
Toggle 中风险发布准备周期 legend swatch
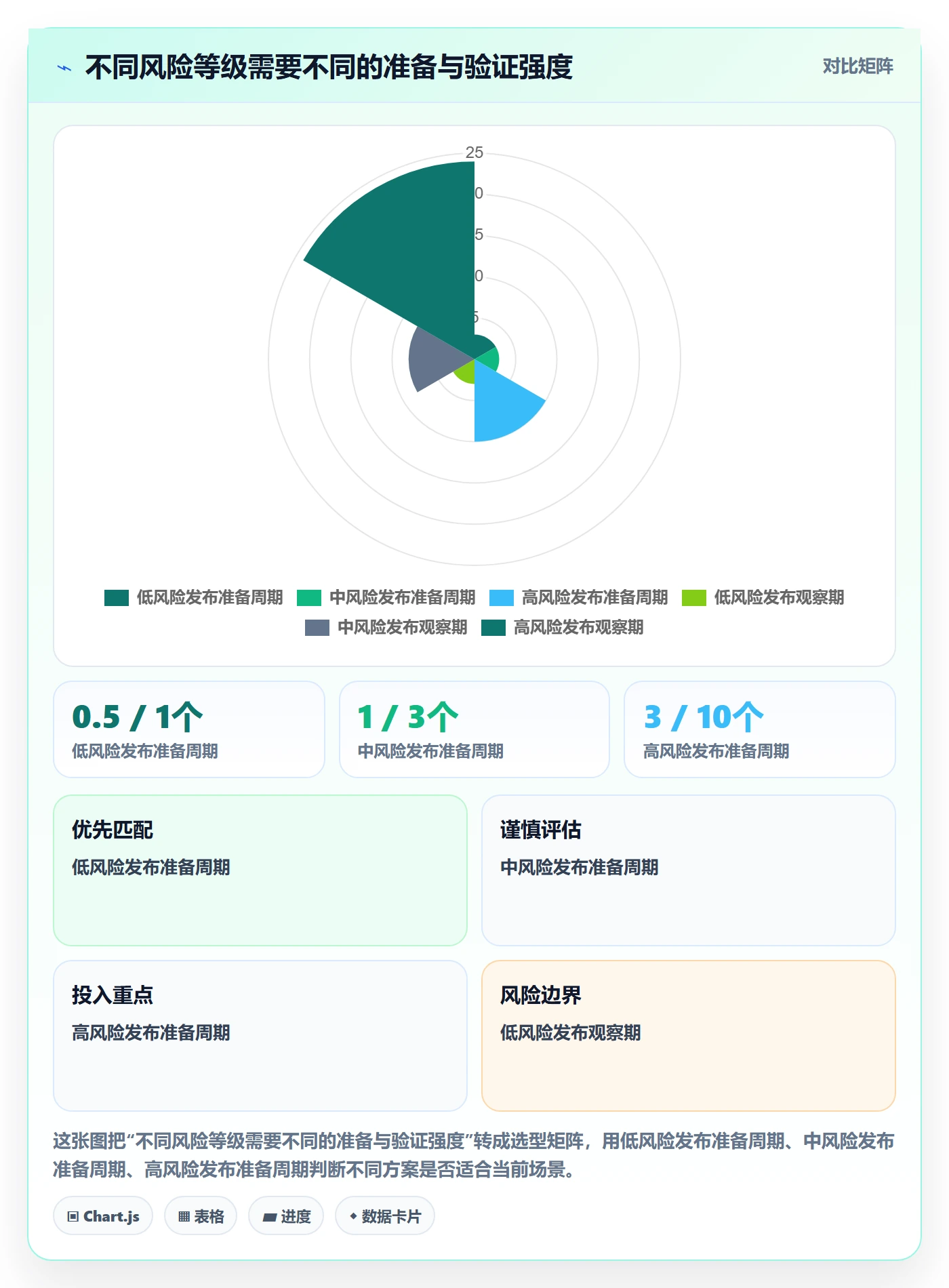[309, 597]
